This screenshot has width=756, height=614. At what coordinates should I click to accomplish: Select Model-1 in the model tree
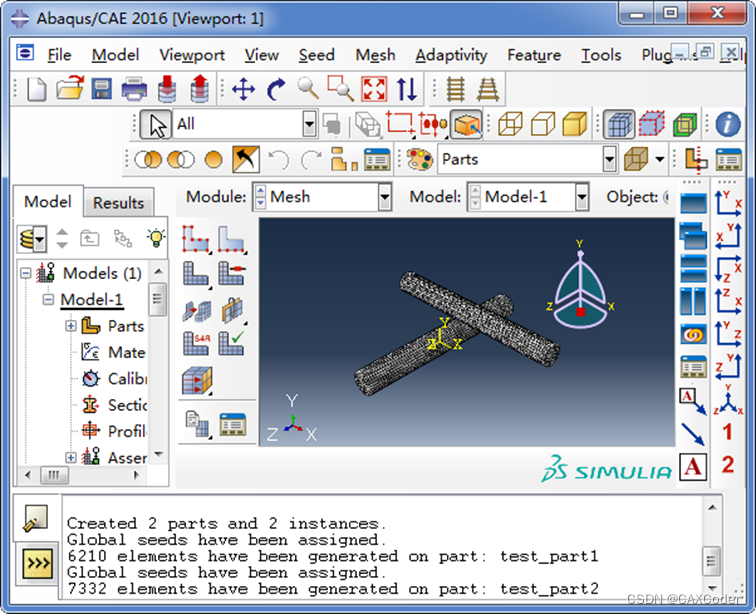[91, 300]
